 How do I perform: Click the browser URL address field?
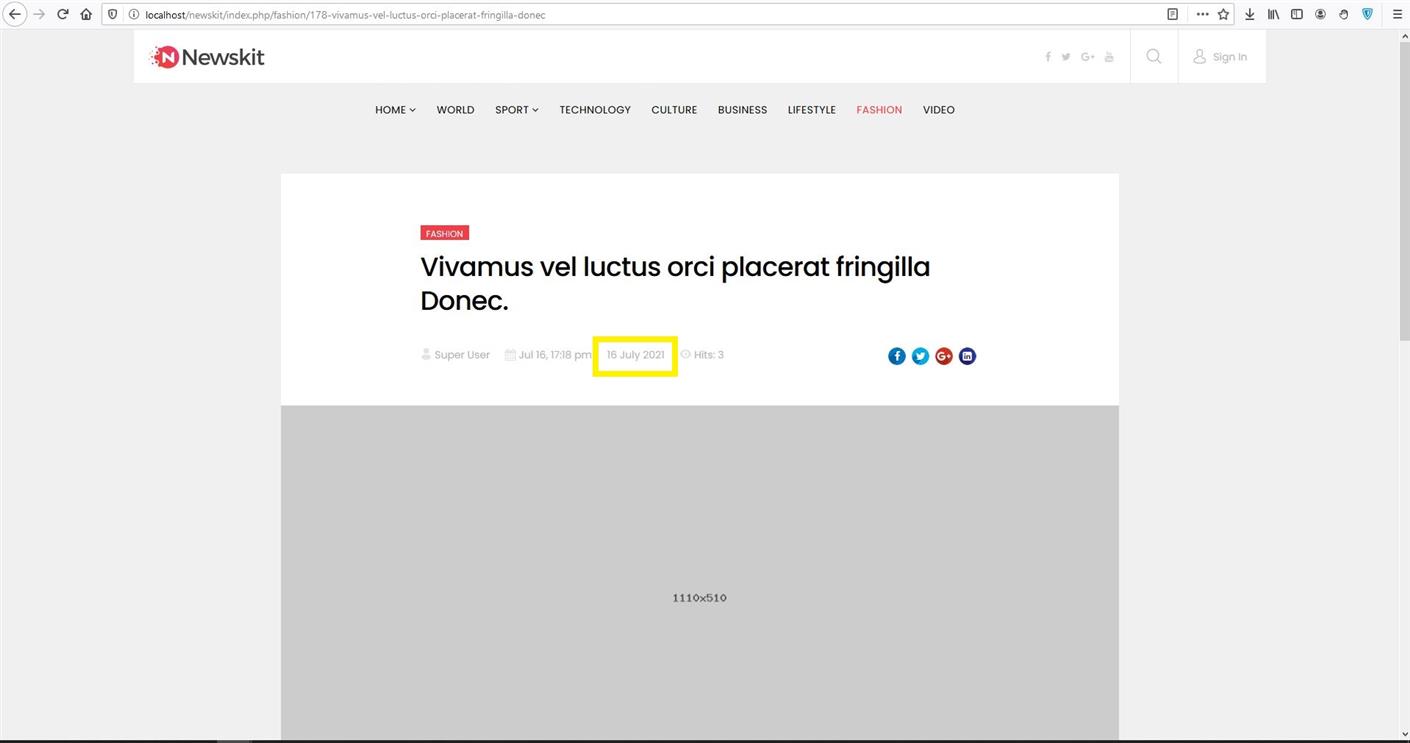tap(640, 15)
